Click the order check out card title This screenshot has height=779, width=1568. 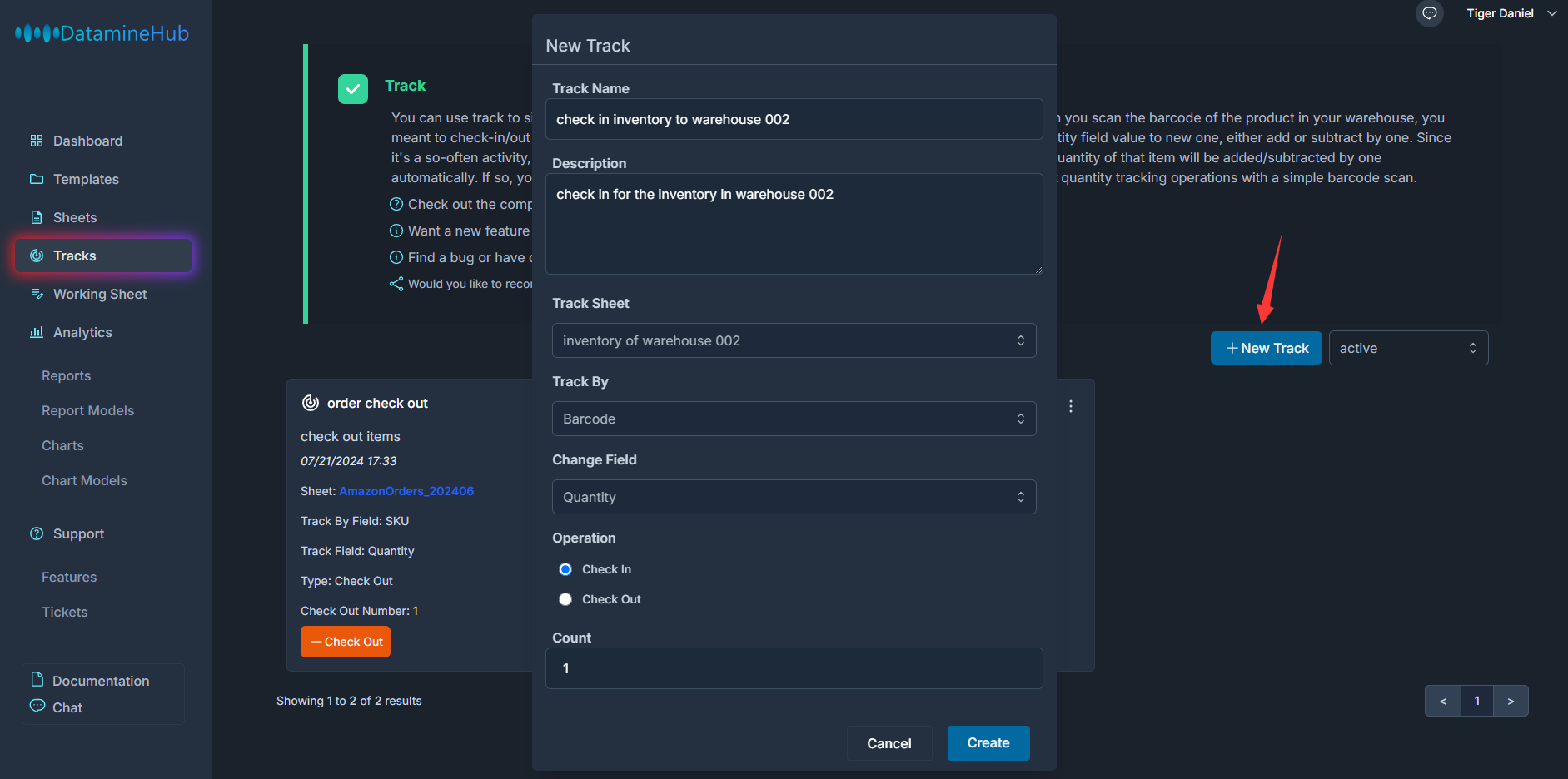click(x=377, y=403)
